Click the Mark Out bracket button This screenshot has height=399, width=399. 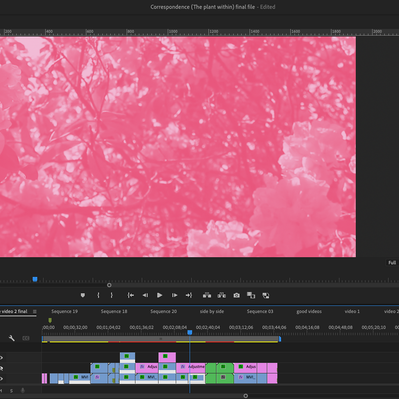111,295
